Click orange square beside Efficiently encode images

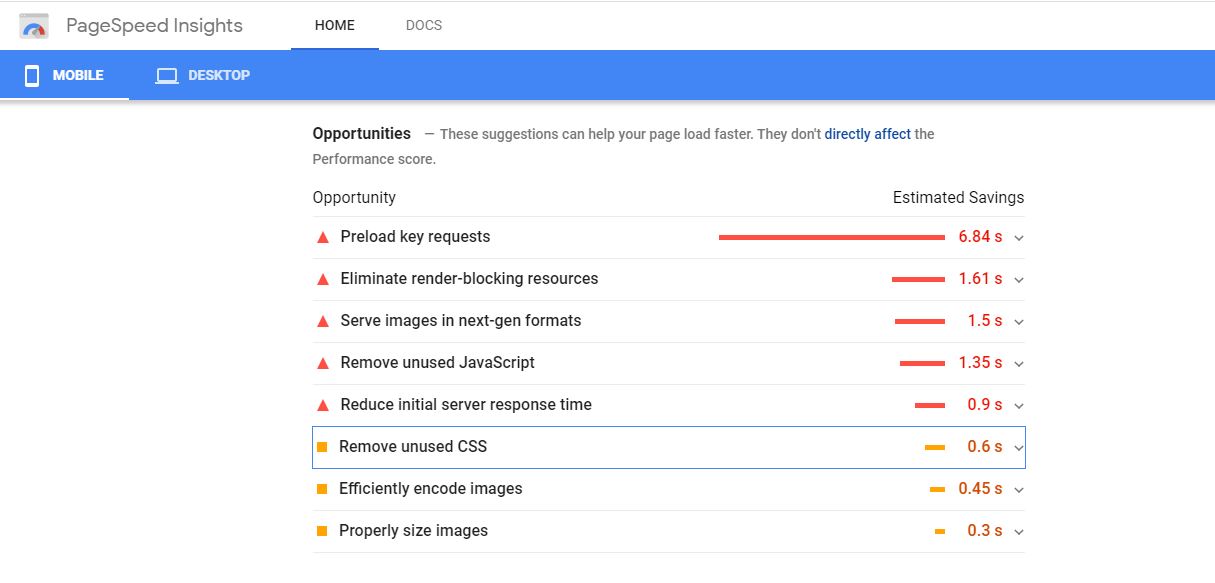tap(322, 489)
